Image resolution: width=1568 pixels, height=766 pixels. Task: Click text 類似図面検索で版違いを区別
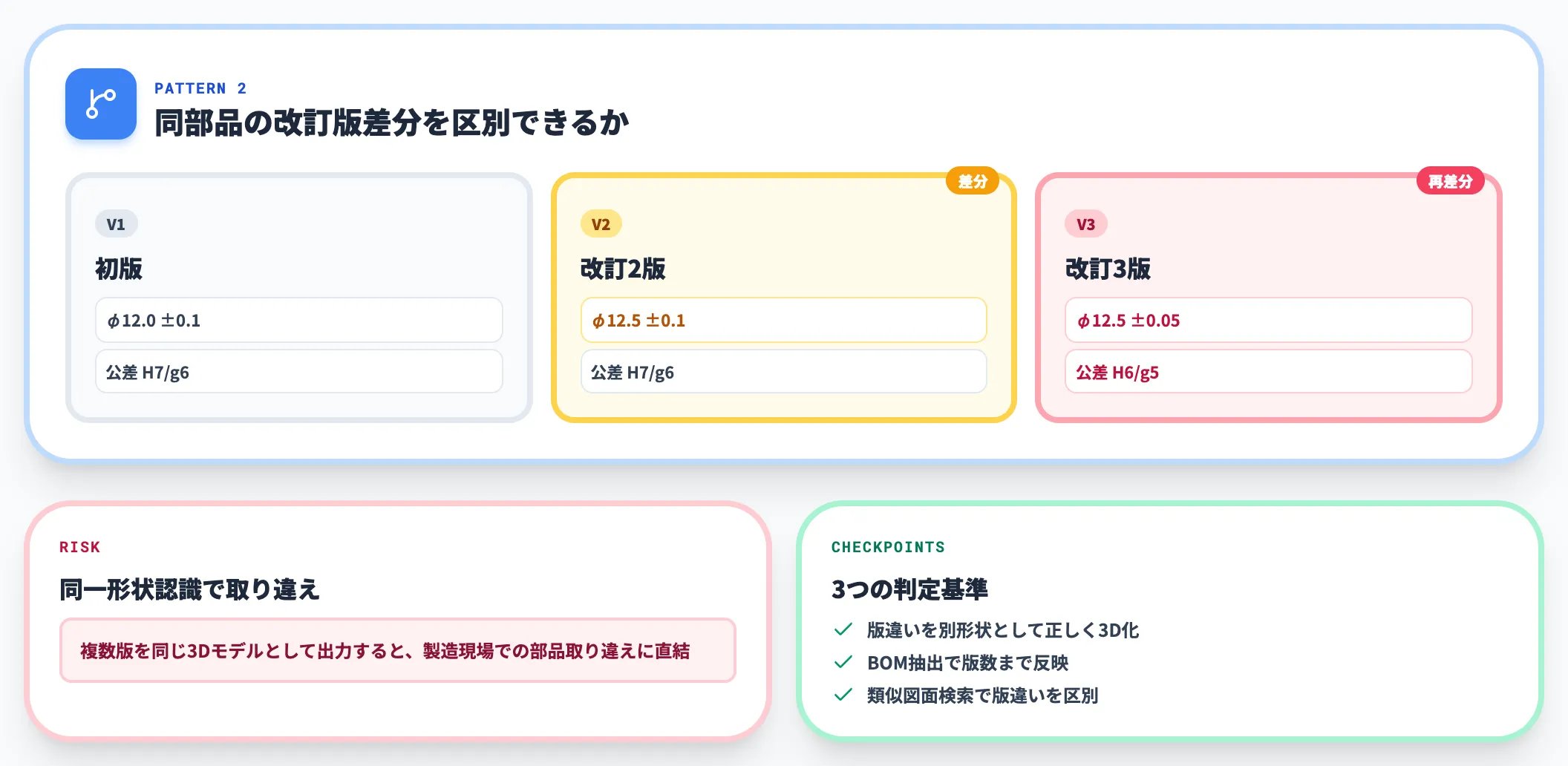tap(983, 695)
